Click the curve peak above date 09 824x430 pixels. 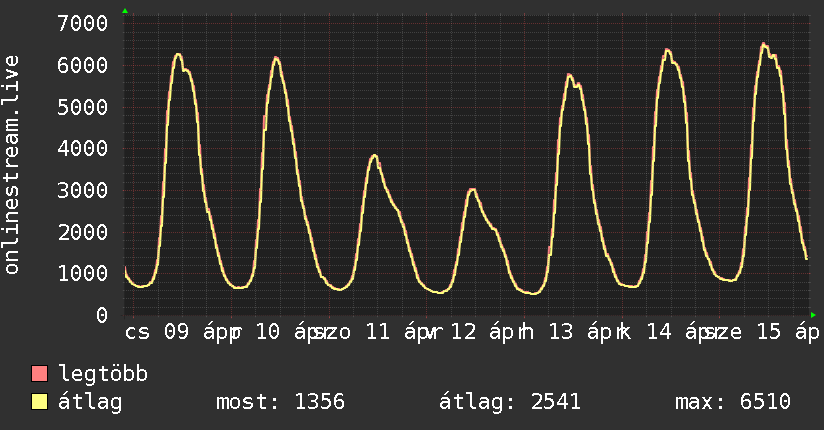click(x=178, y=54)
